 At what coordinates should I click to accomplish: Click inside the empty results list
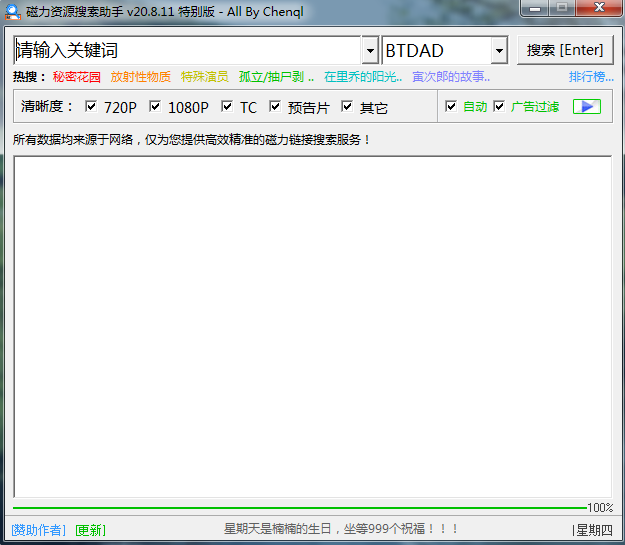pos(313,327)
